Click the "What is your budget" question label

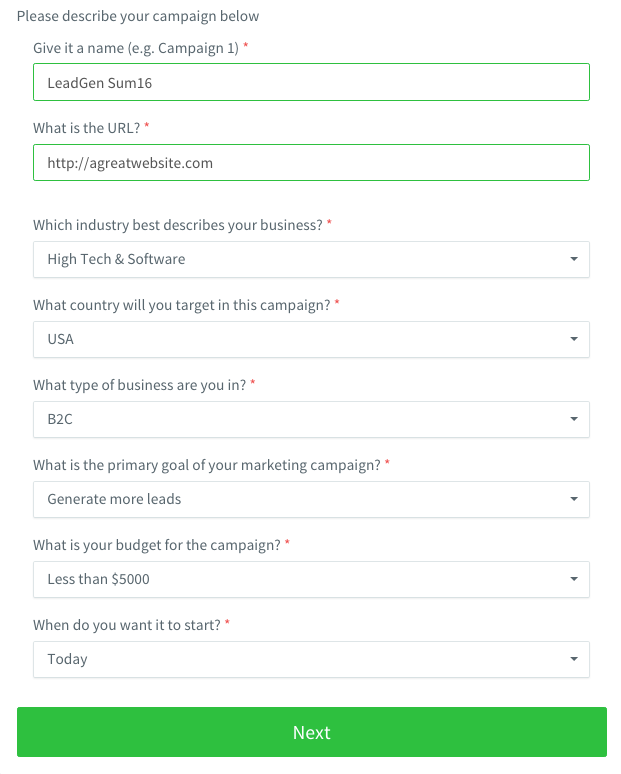[x=157, y=545]
